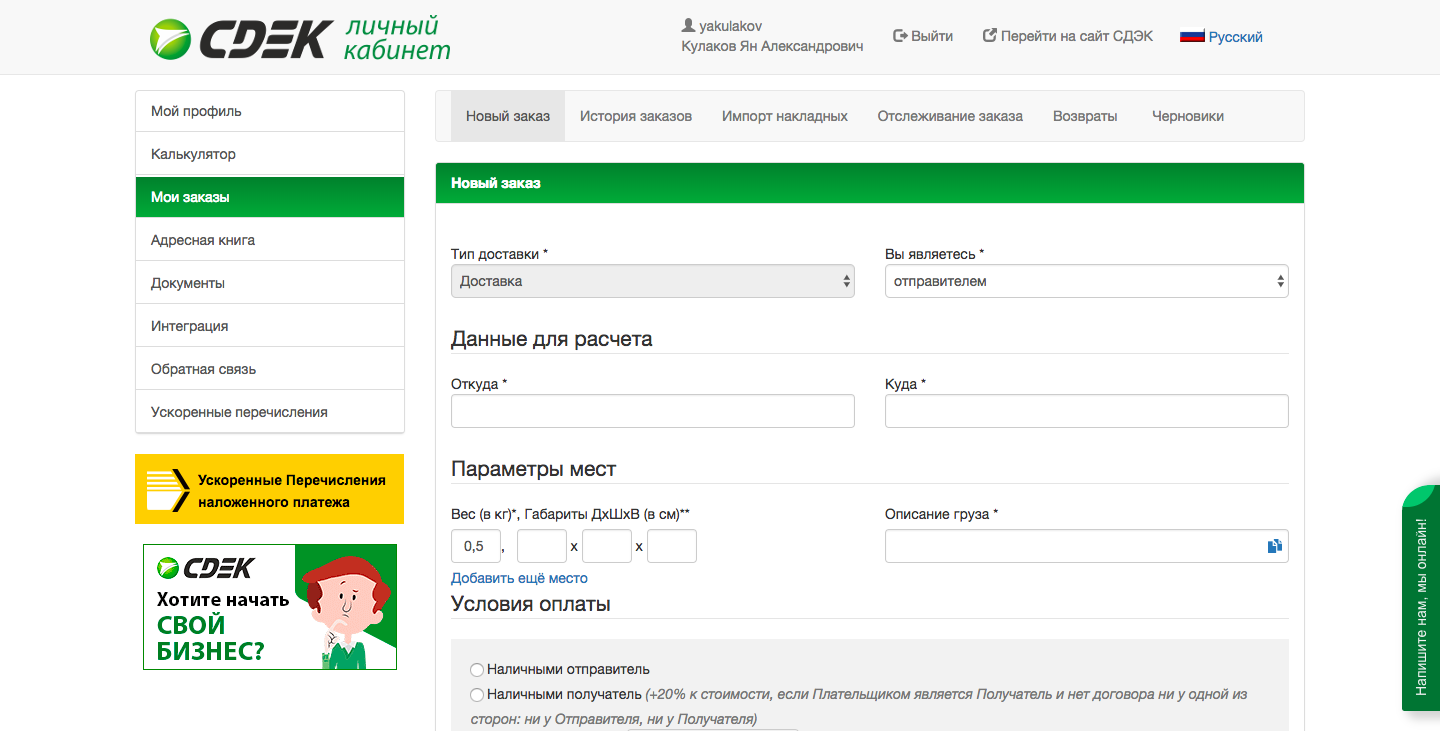This screenshot has height=731, width=1440.
Task: Click the copy icon in the cargo description field
Action: click(x=1274, y=546)
